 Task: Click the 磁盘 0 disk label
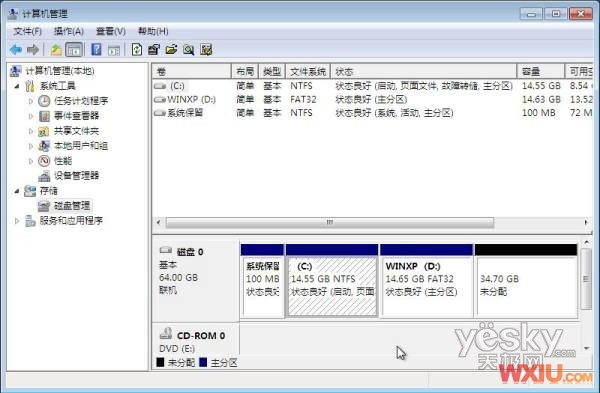coord(190,252)
